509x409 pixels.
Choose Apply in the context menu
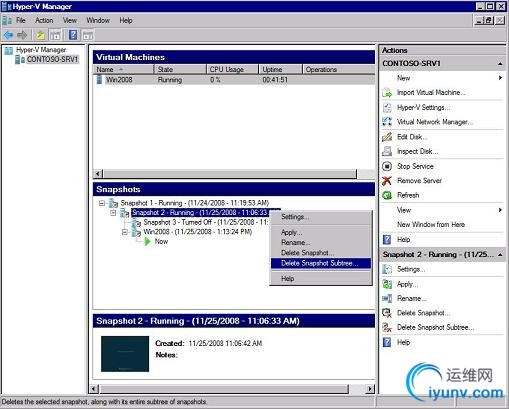click(321, 232)
